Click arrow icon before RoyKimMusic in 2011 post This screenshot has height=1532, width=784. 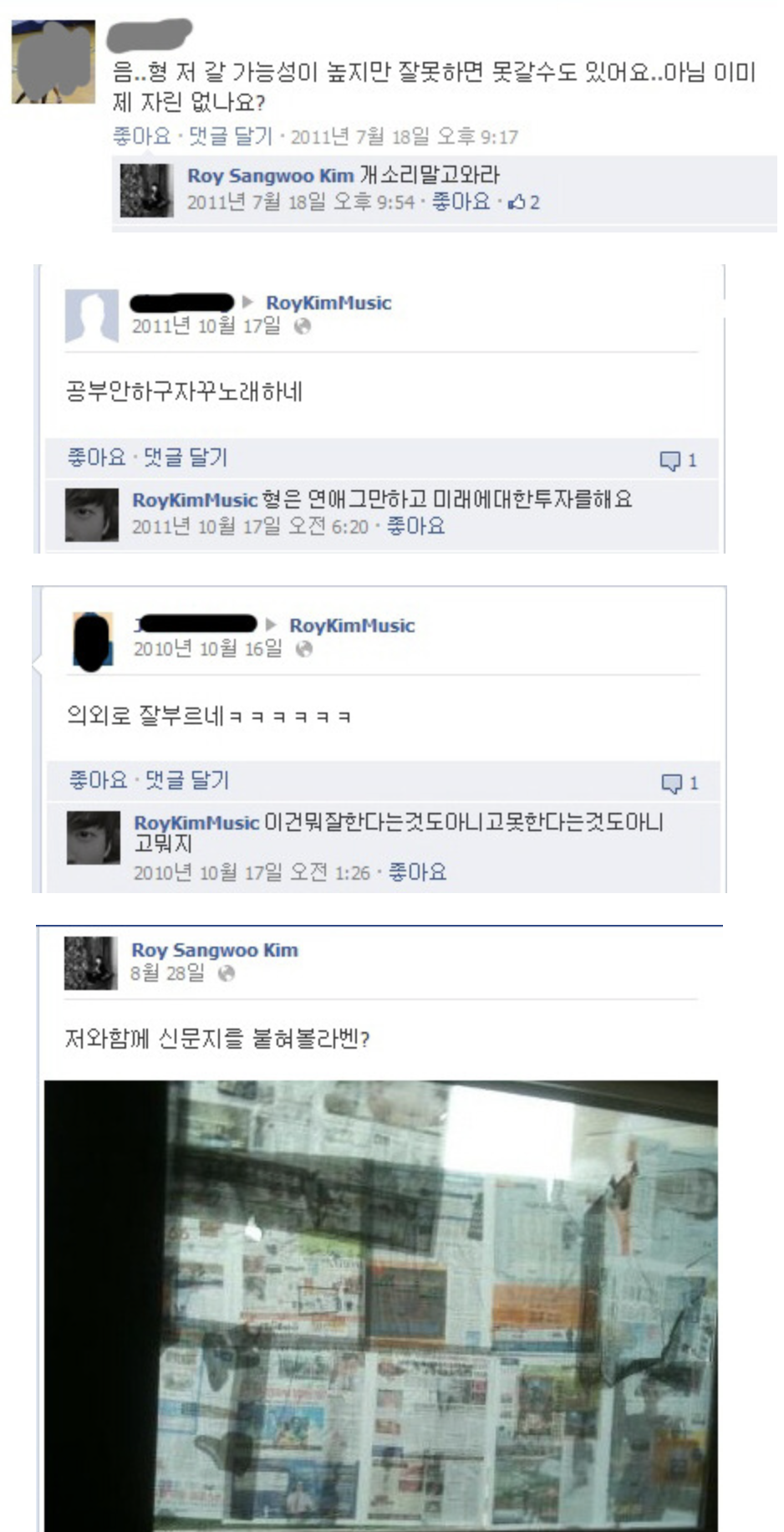(247, 302)
